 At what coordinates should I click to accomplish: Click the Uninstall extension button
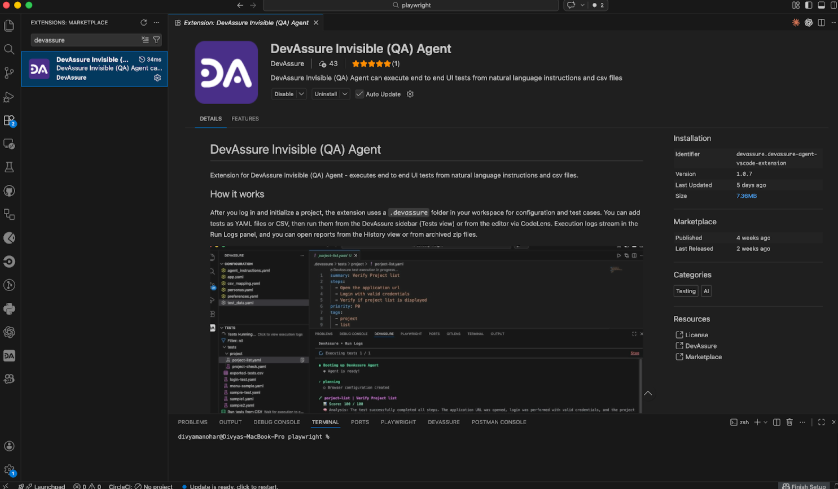pyautogui.click(x=325, y=94)
